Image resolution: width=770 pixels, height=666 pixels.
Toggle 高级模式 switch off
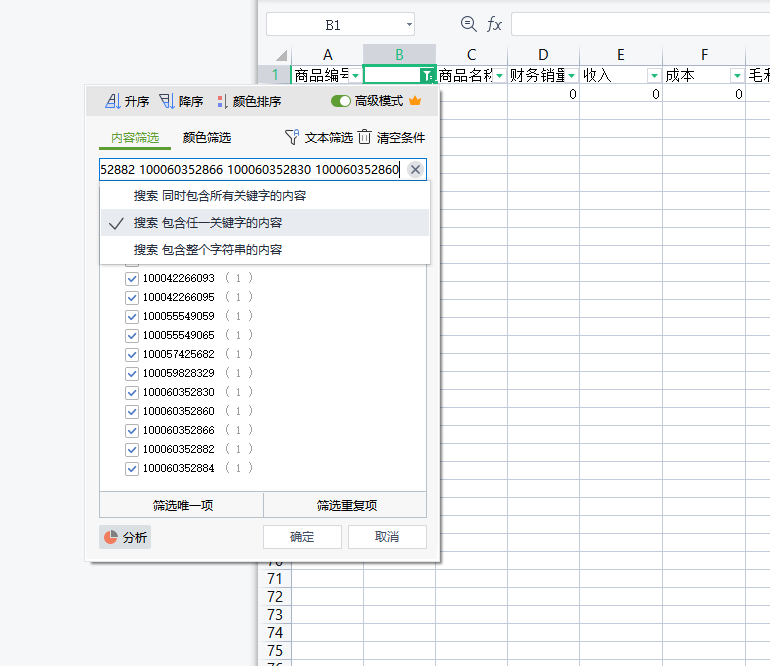click(341, 101)
